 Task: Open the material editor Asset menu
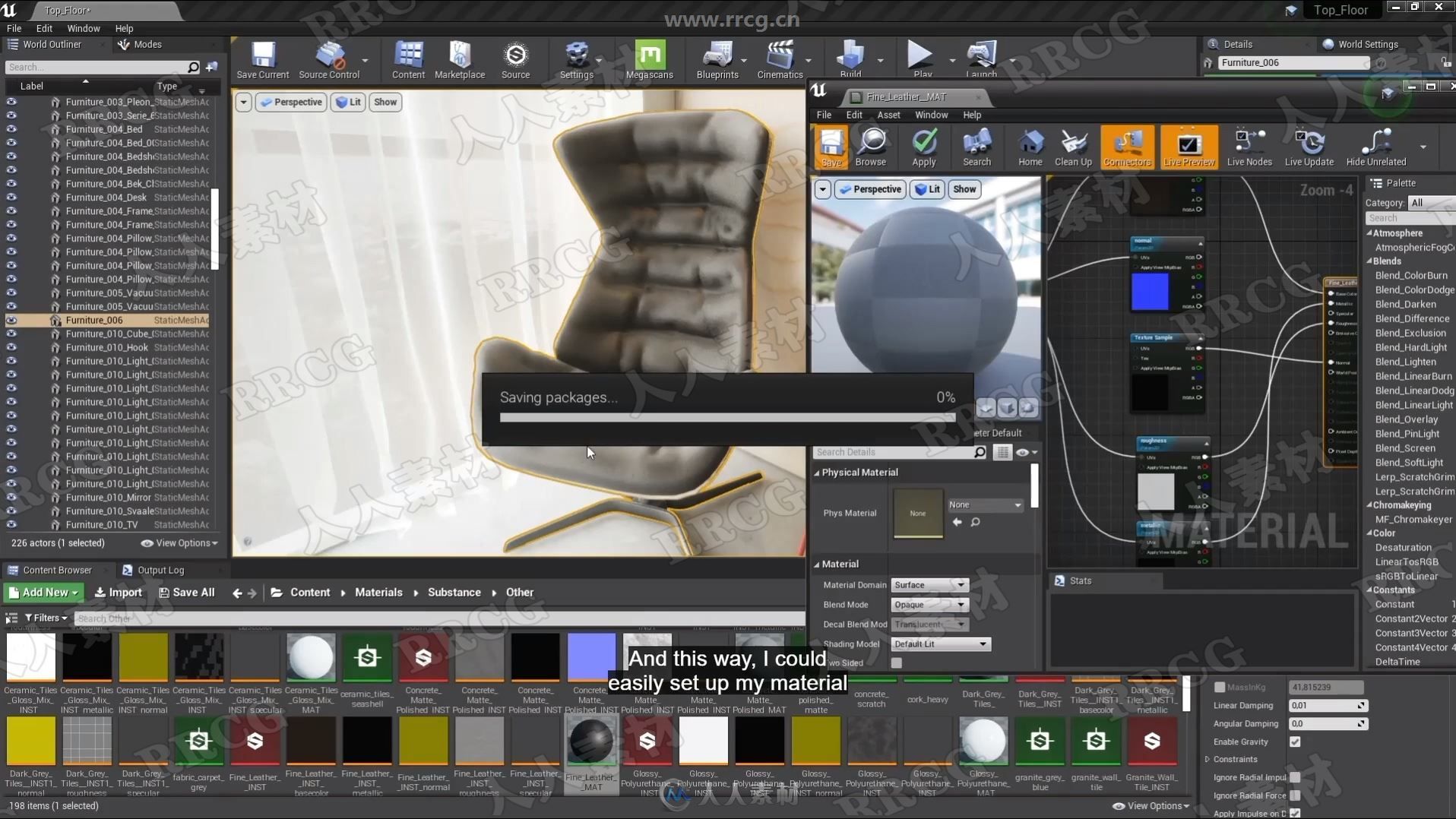coord(888,115)
